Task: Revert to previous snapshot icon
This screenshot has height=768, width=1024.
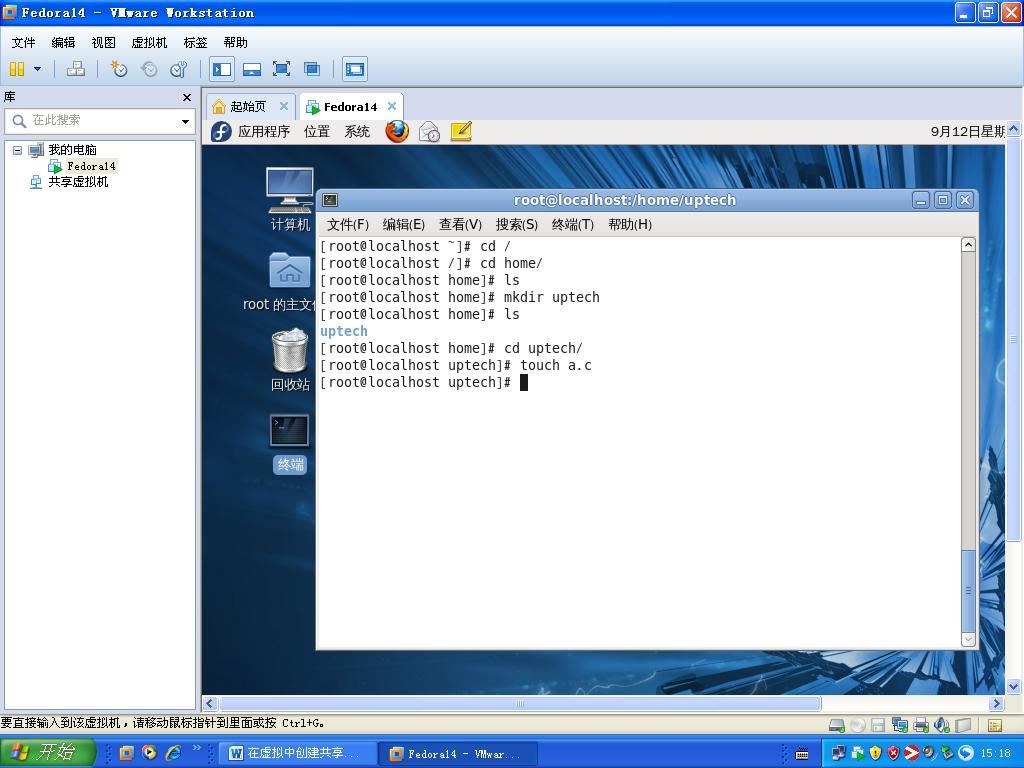Action: [149, 69]
